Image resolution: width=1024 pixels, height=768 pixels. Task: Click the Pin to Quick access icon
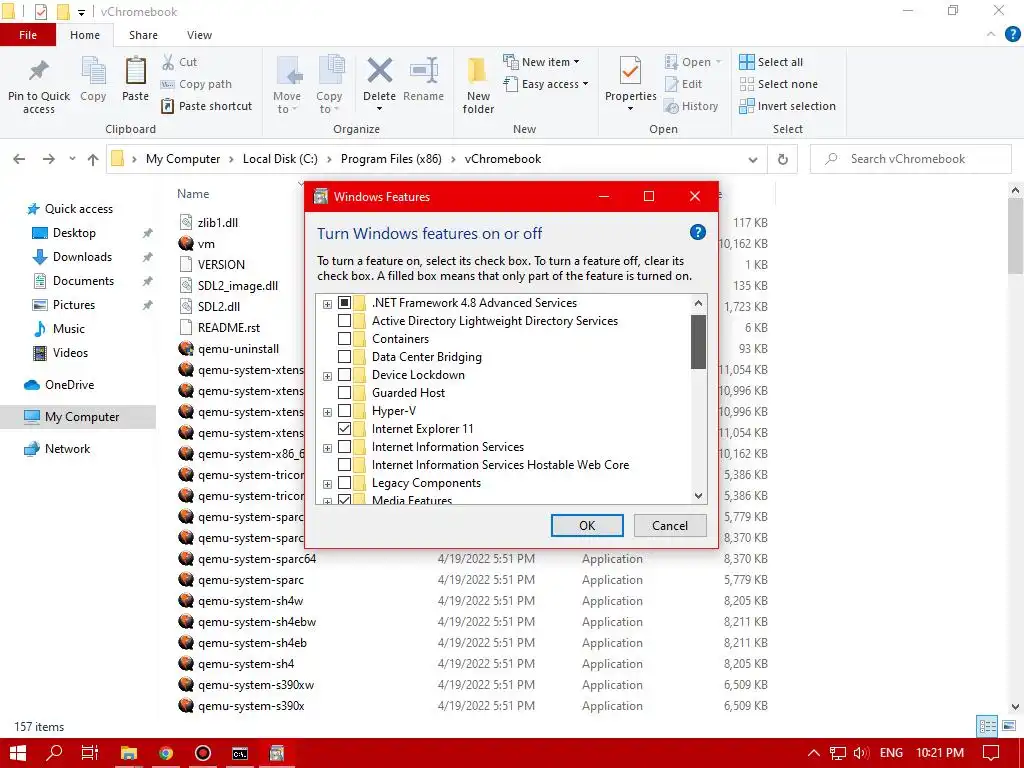(x=39, y=71)
